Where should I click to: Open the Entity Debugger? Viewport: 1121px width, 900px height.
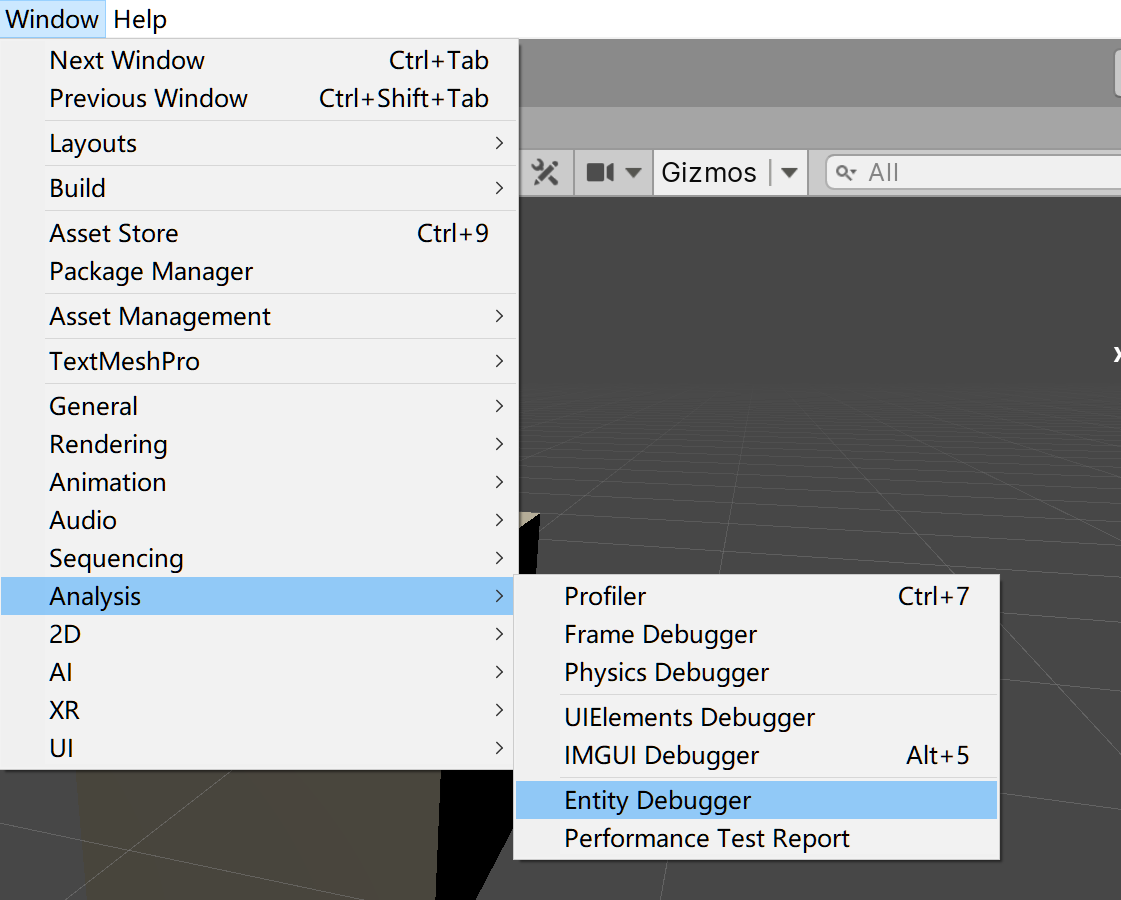(756, 800)
